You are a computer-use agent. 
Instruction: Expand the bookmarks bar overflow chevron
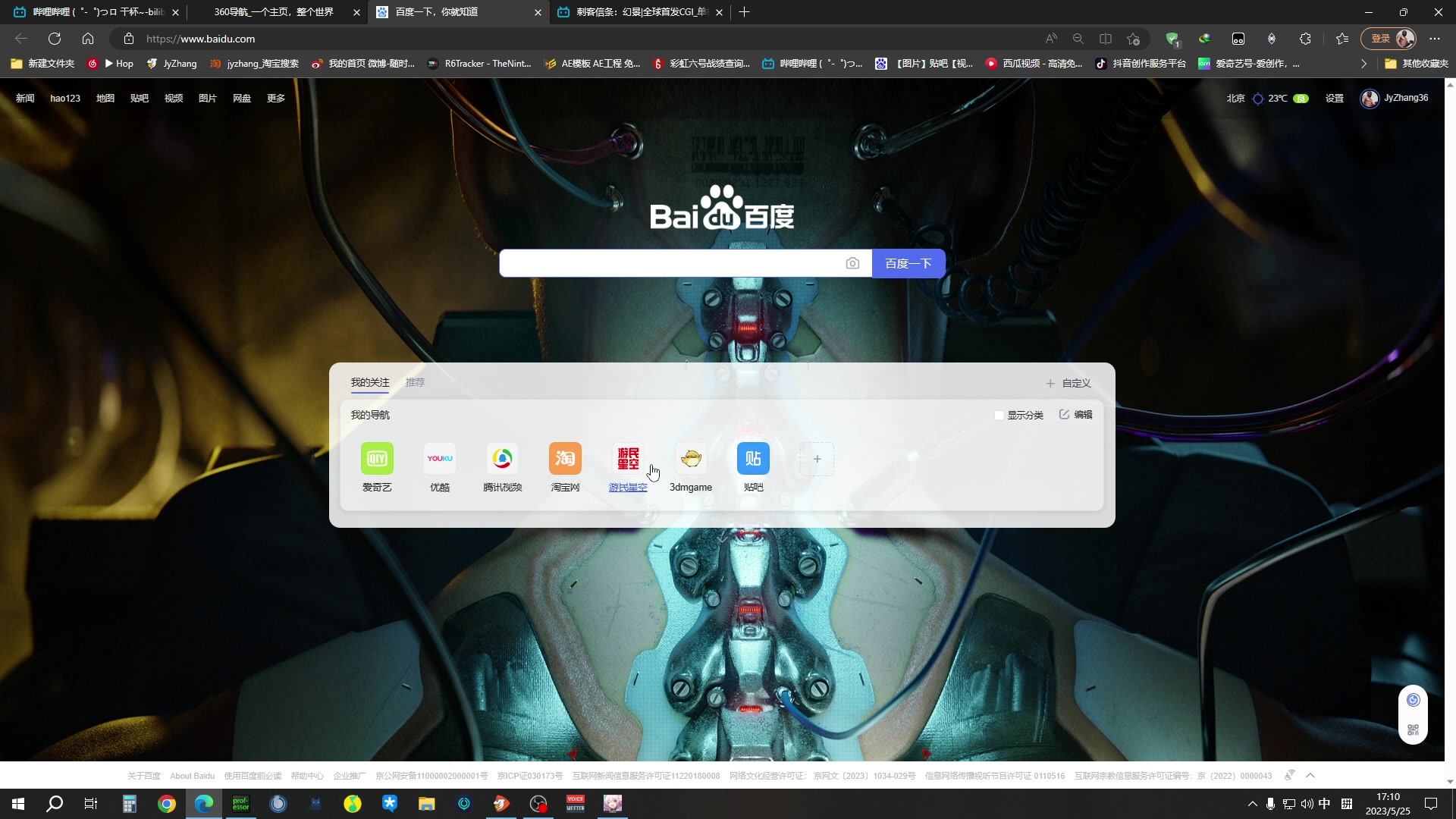pos(1363,64)
